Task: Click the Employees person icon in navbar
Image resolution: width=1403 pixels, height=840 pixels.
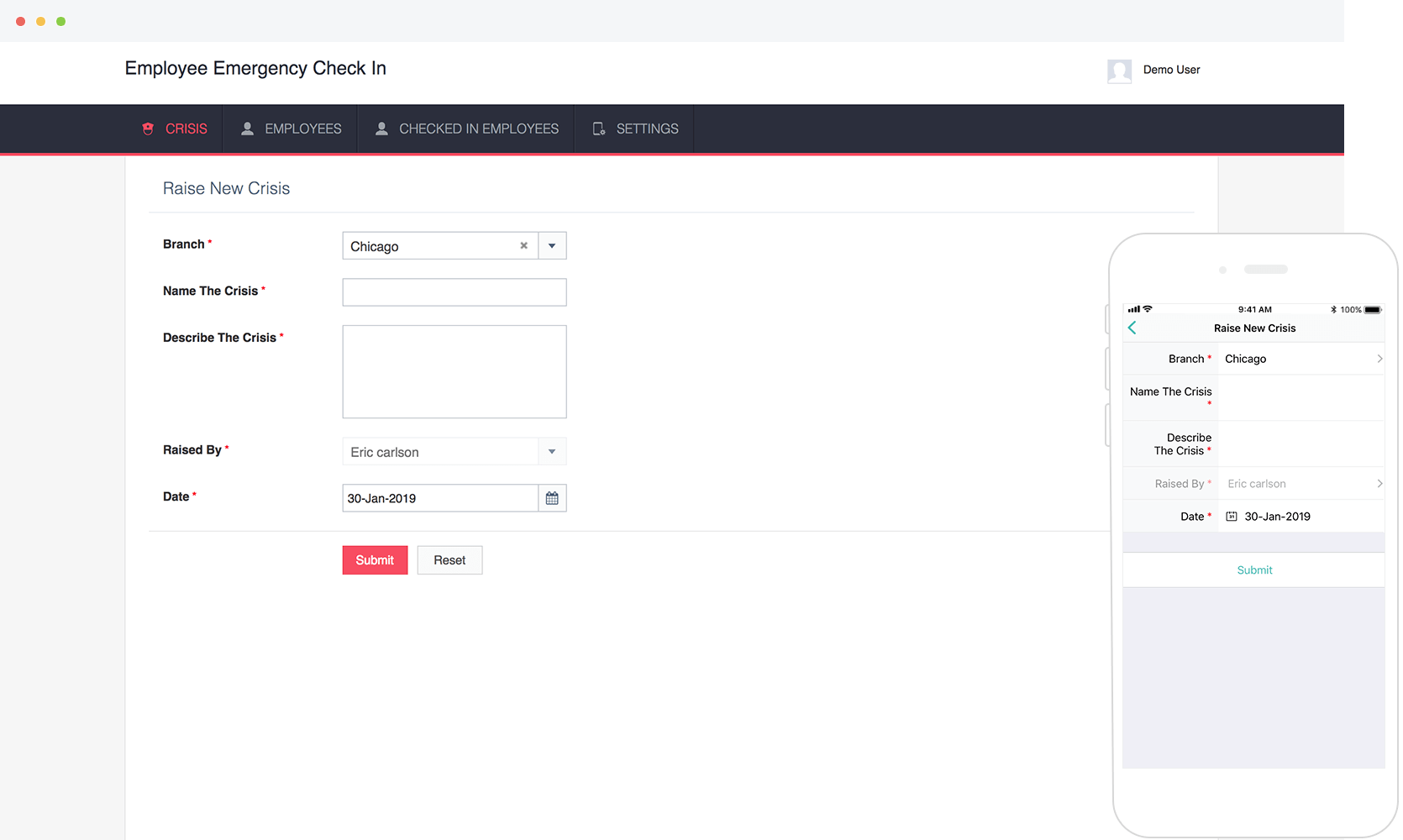Action: 248,129
